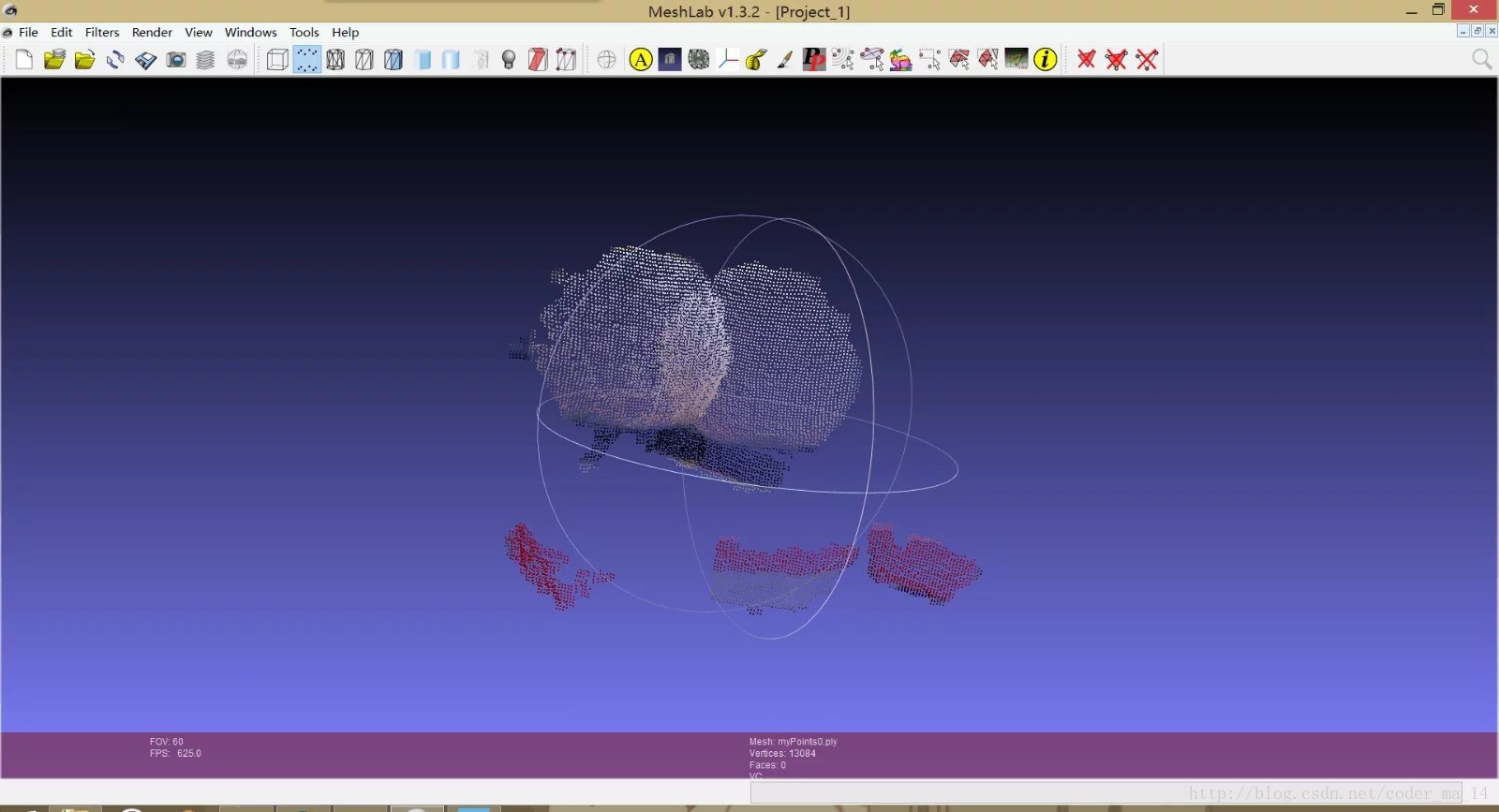This screenshot has height=812, width=1499.
Task: Delete selected vertices red X icon
Action: tap(1087, 60)
